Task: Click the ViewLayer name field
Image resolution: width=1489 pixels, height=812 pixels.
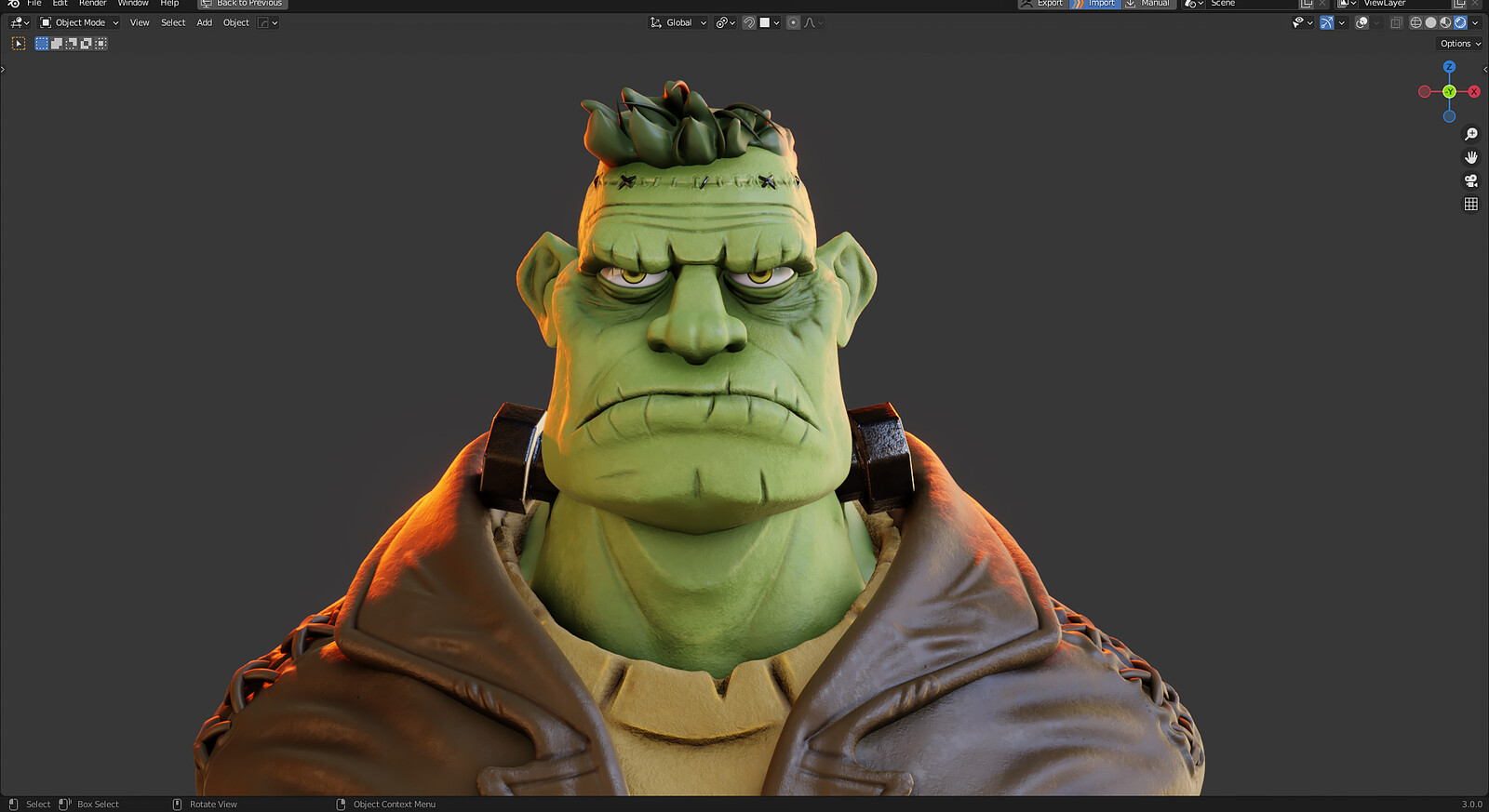Action: coord(1405,4)
